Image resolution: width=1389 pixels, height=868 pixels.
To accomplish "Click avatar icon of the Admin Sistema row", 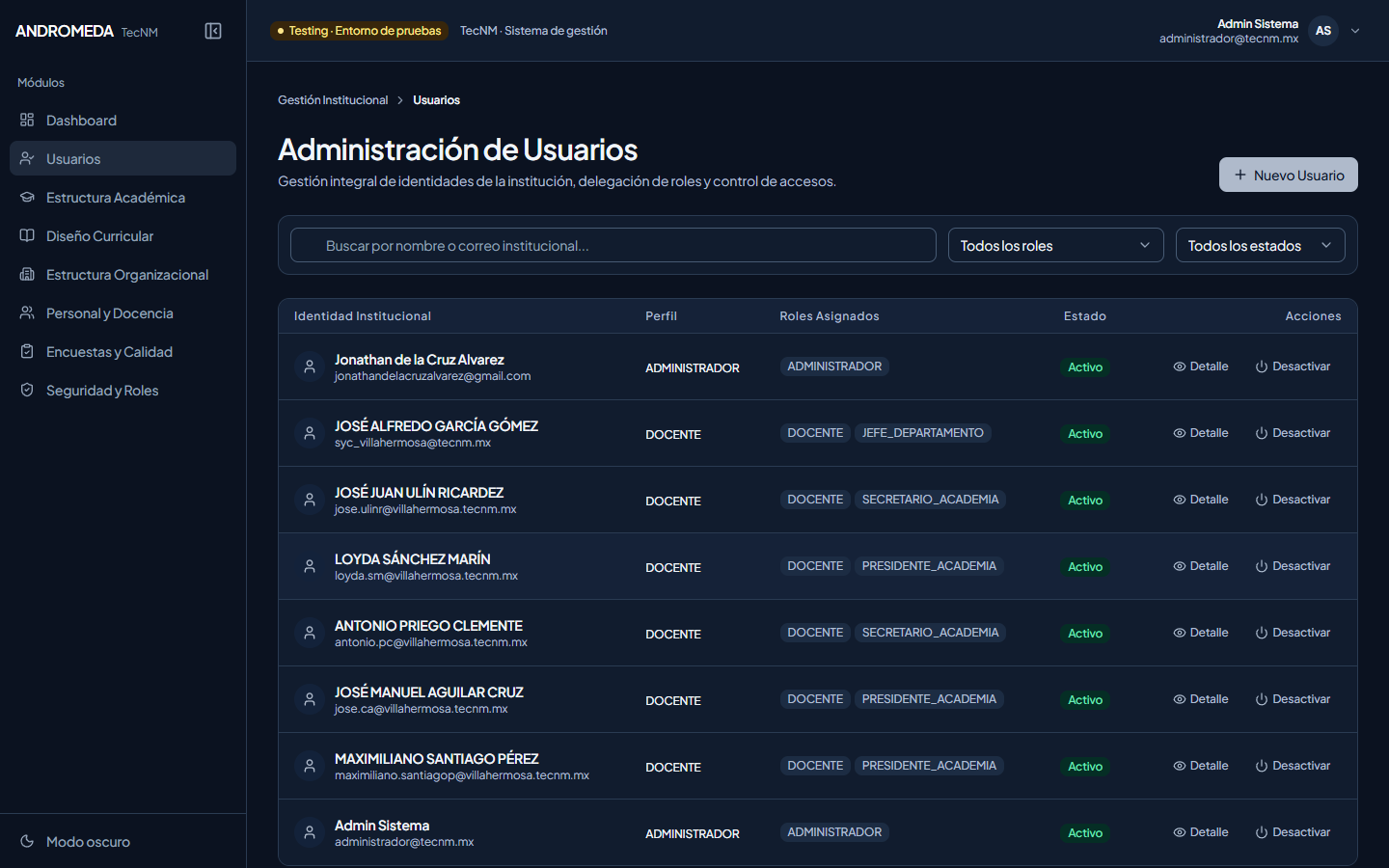I will tap(310, 832).
